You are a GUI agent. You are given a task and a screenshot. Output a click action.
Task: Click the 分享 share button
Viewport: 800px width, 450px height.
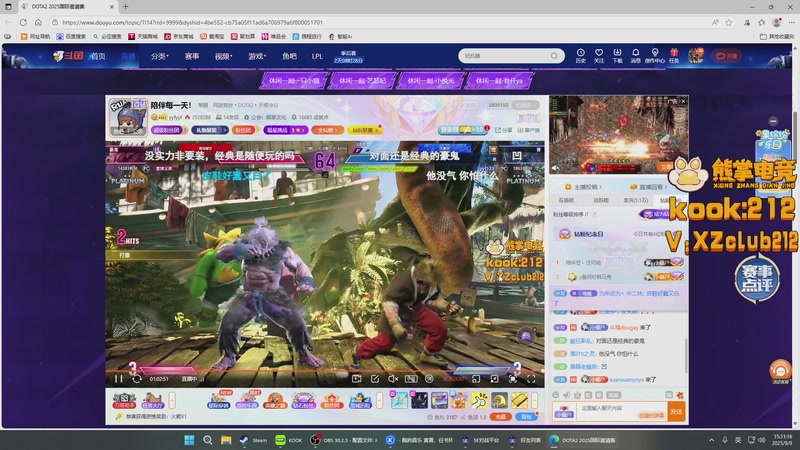click(x=504, y=130)
